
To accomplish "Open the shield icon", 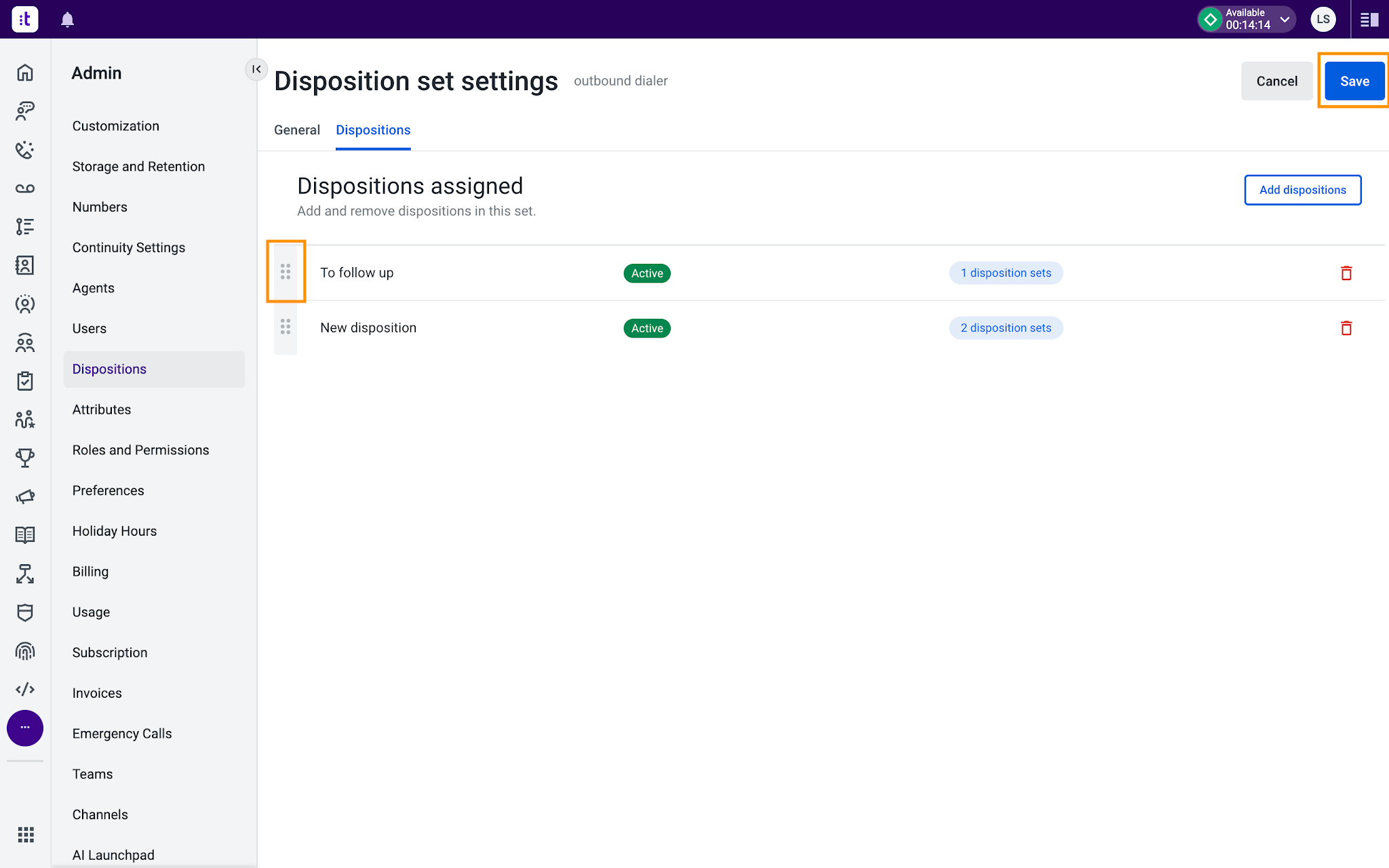I will click(25, 612).
